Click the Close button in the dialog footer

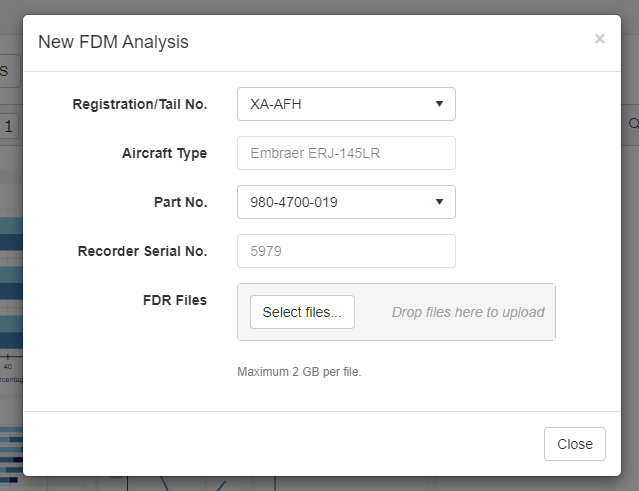coord(574,444)
